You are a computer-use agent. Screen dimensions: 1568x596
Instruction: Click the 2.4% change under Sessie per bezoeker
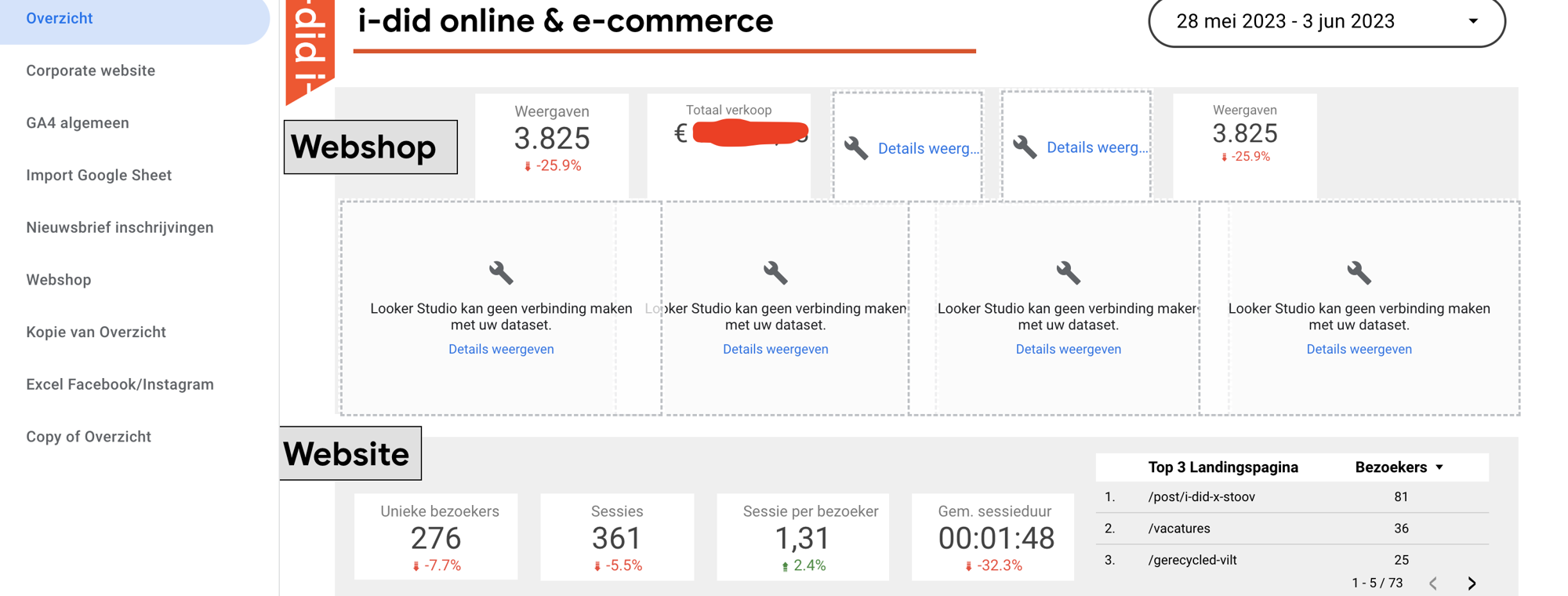(x=803, y=565)
